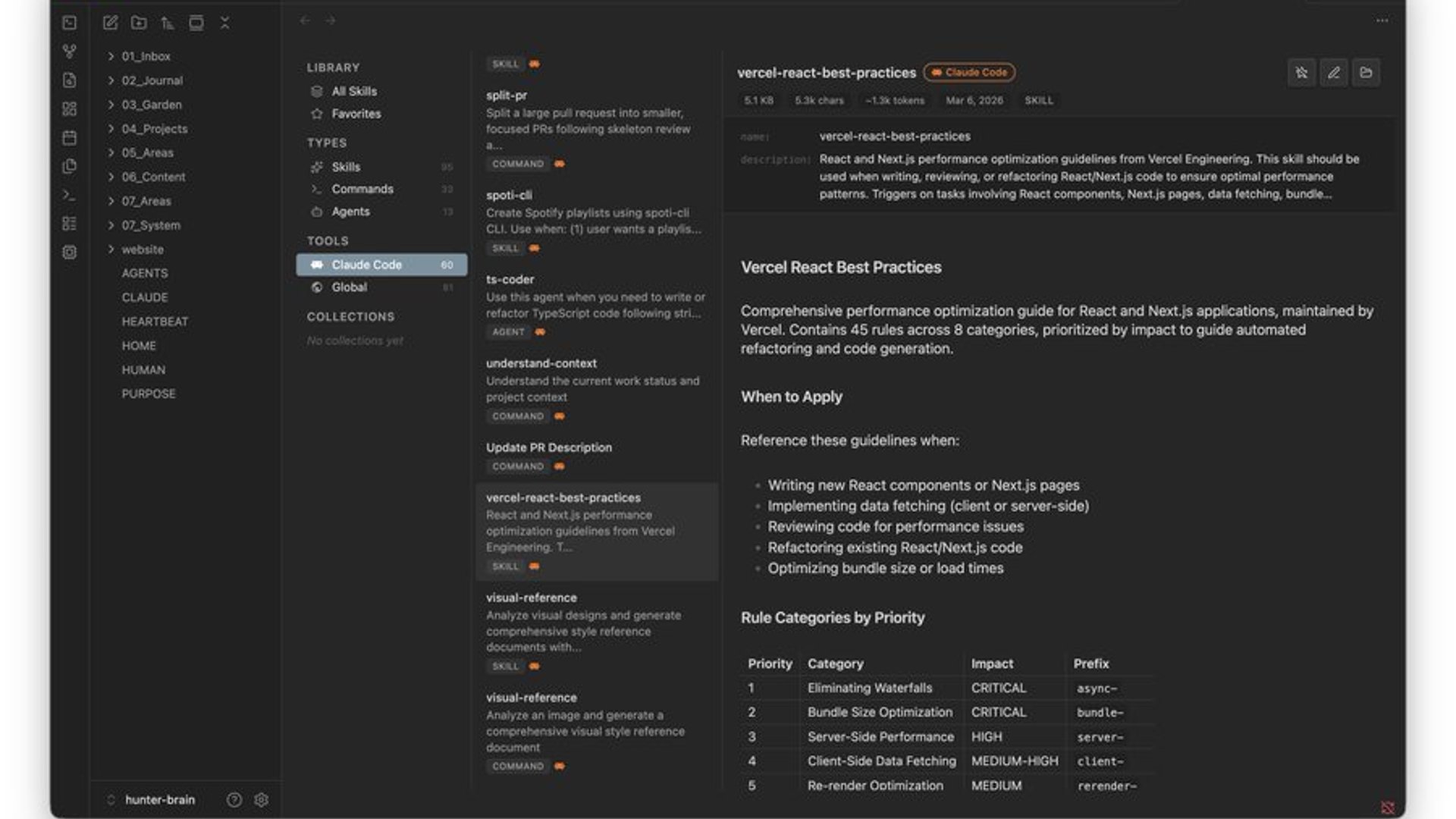Open skill folder icon at top right

click(1366, 73)
